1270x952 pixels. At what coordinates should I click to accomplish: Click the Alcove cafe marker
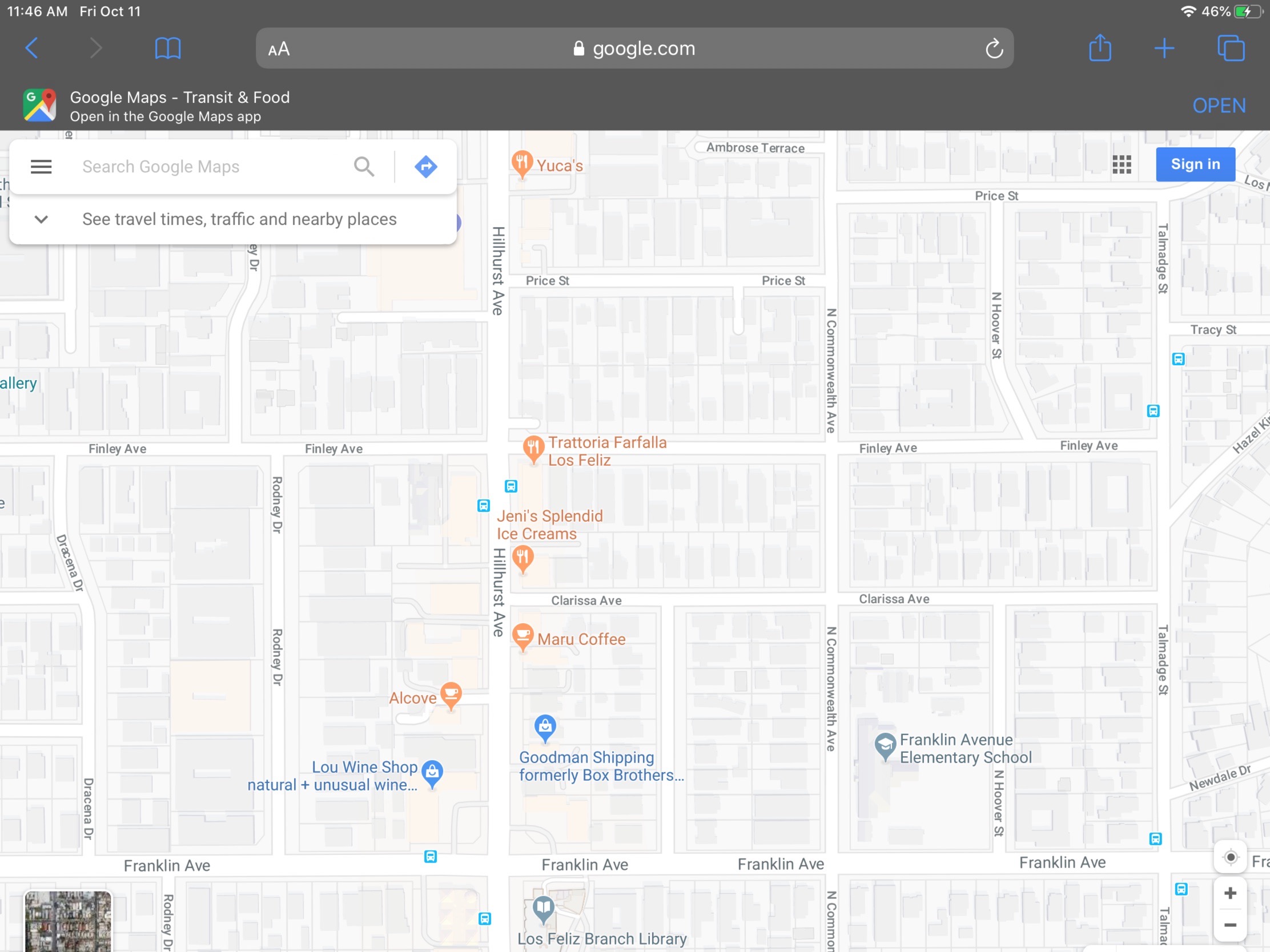pos(451,695)
